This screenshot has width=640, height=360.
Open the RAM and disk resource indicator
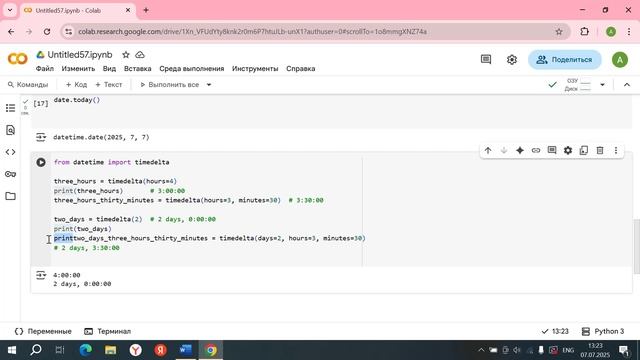click(x=578, y=85)
